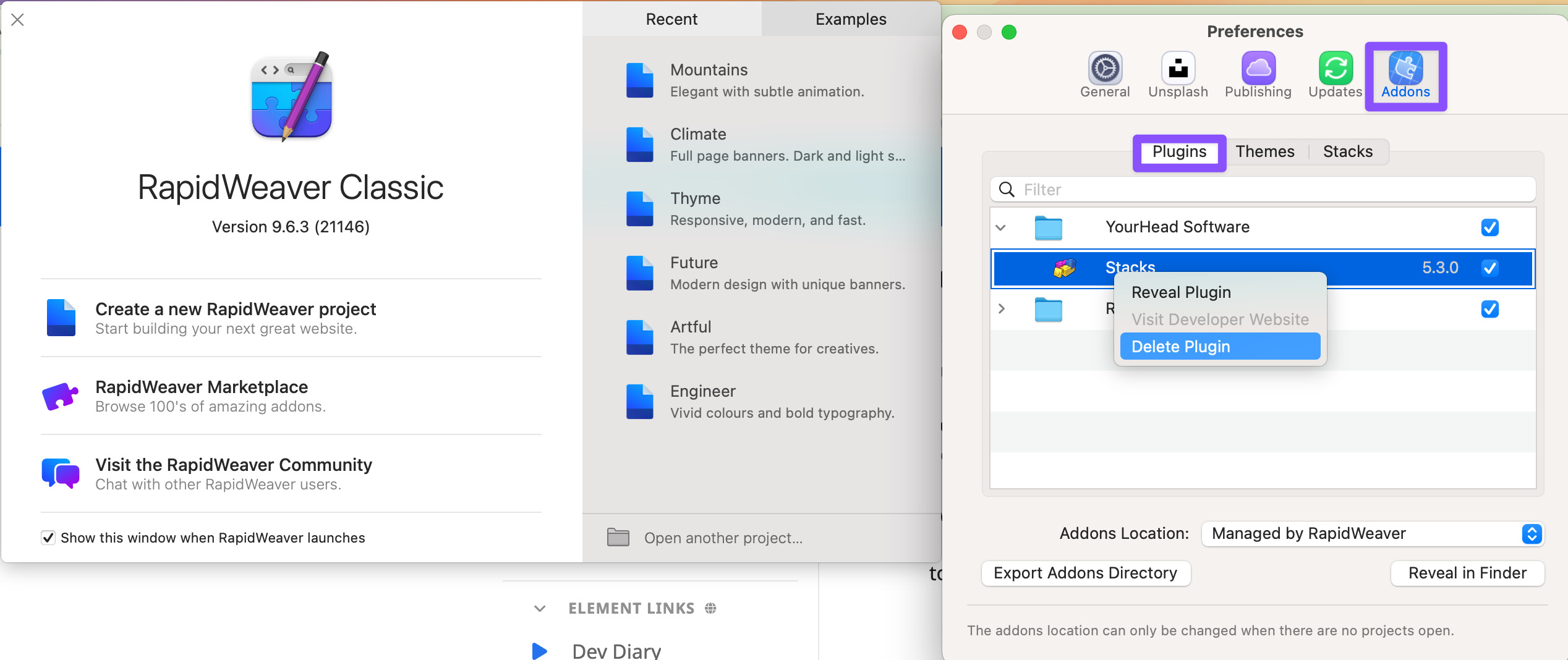Image resolution: width=1568 pixels, height=660 pixels.
Task: Click the filter magnifying glass icon
Action: pyautogui.click(x=1007, y=189)
